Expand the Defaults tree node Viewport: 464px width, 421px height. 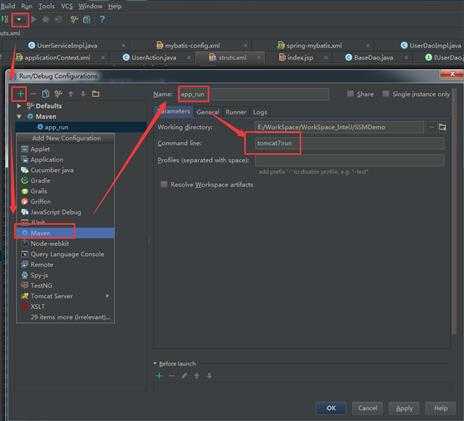tap(19, 106)
